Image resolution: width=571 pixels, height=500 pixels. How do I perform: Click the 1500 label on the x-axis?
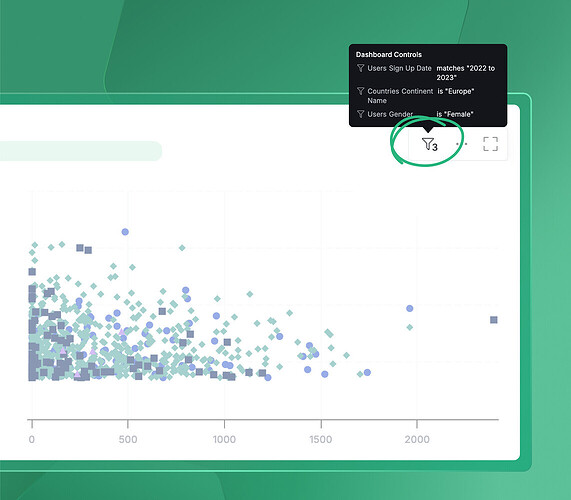320,439
